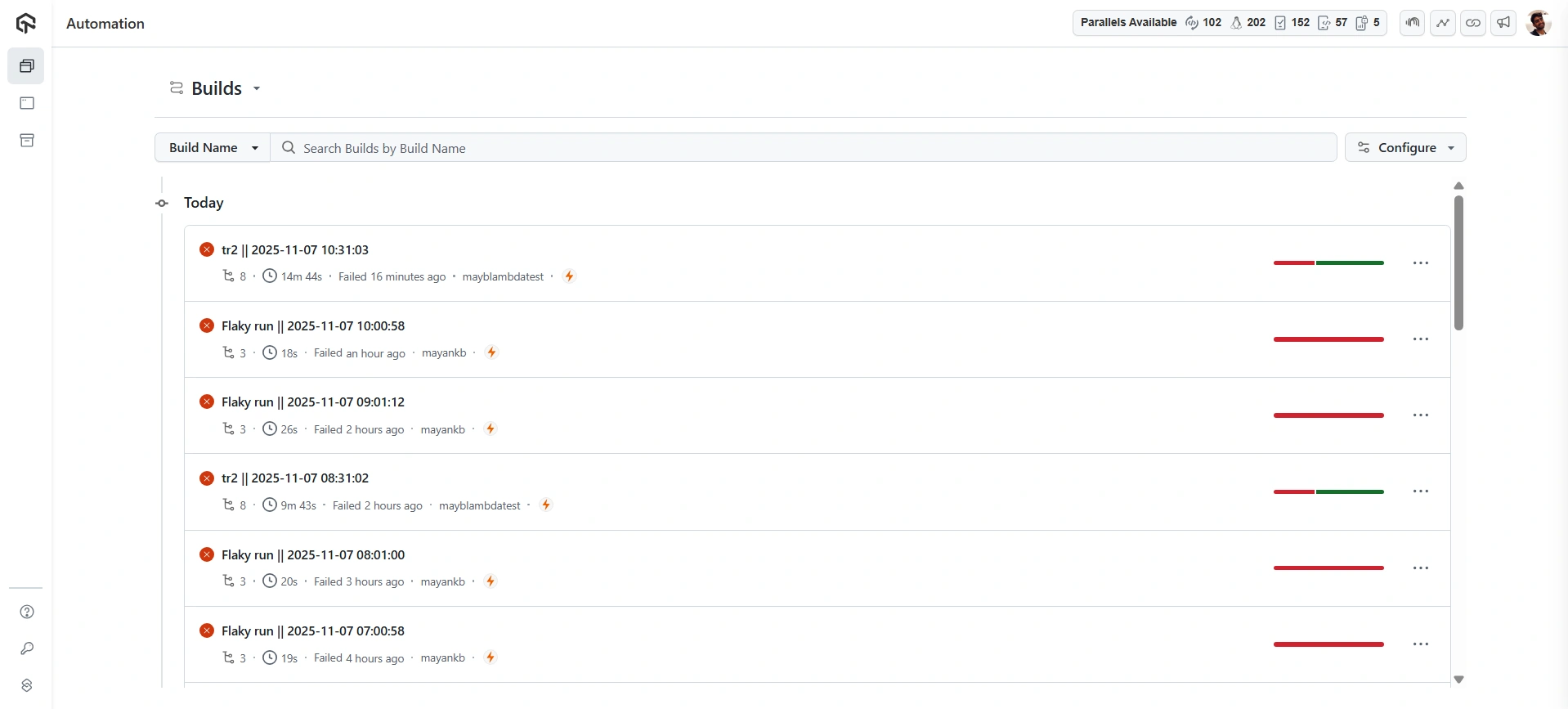Screen dimensions: 1568x709
Task: Expand the Builds heading dropdown
Action: (257, 88)
